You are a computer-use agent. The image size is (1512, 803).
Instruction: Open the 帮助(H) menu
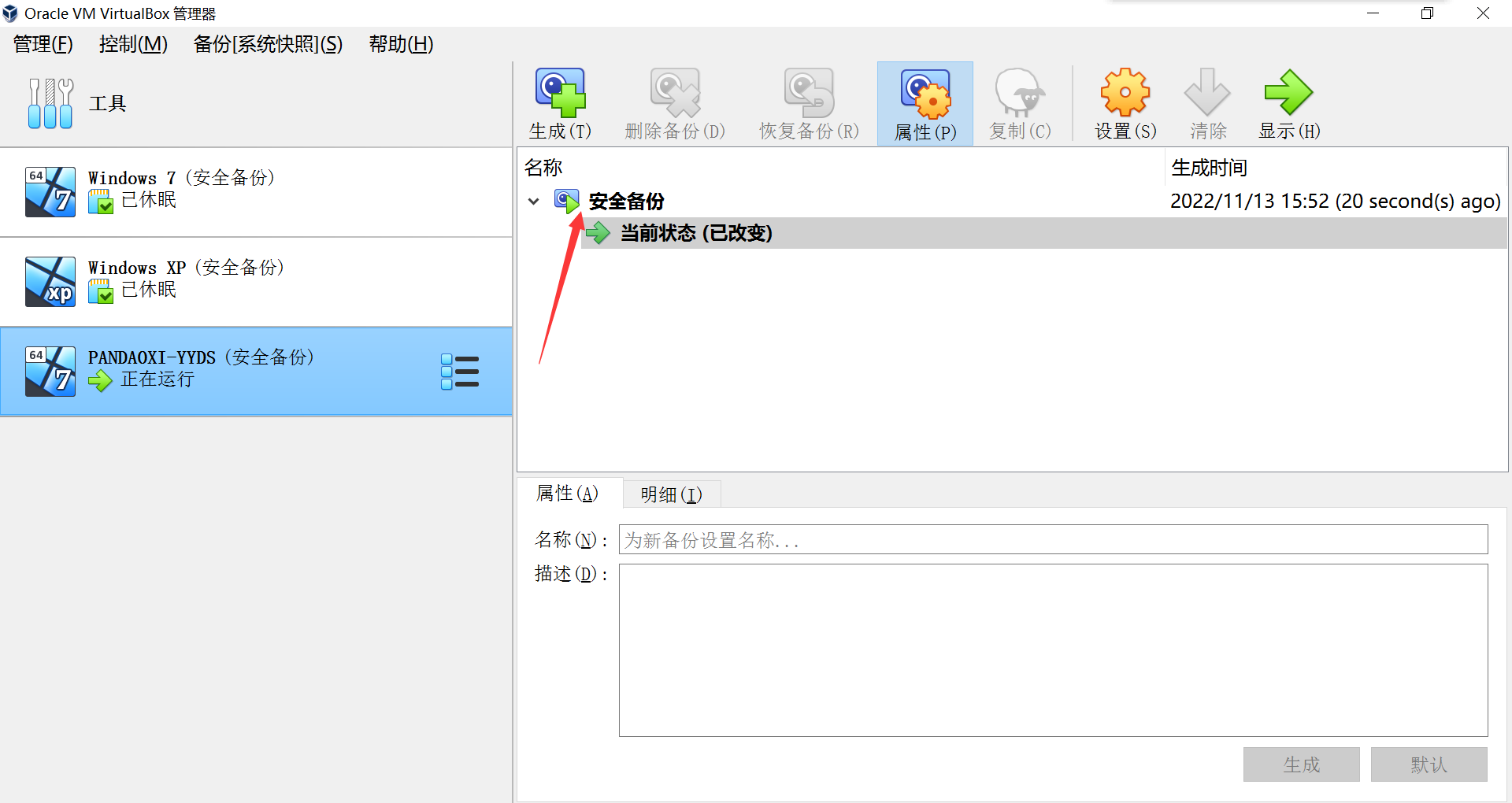pyautogui.click(x=401, y=44)
